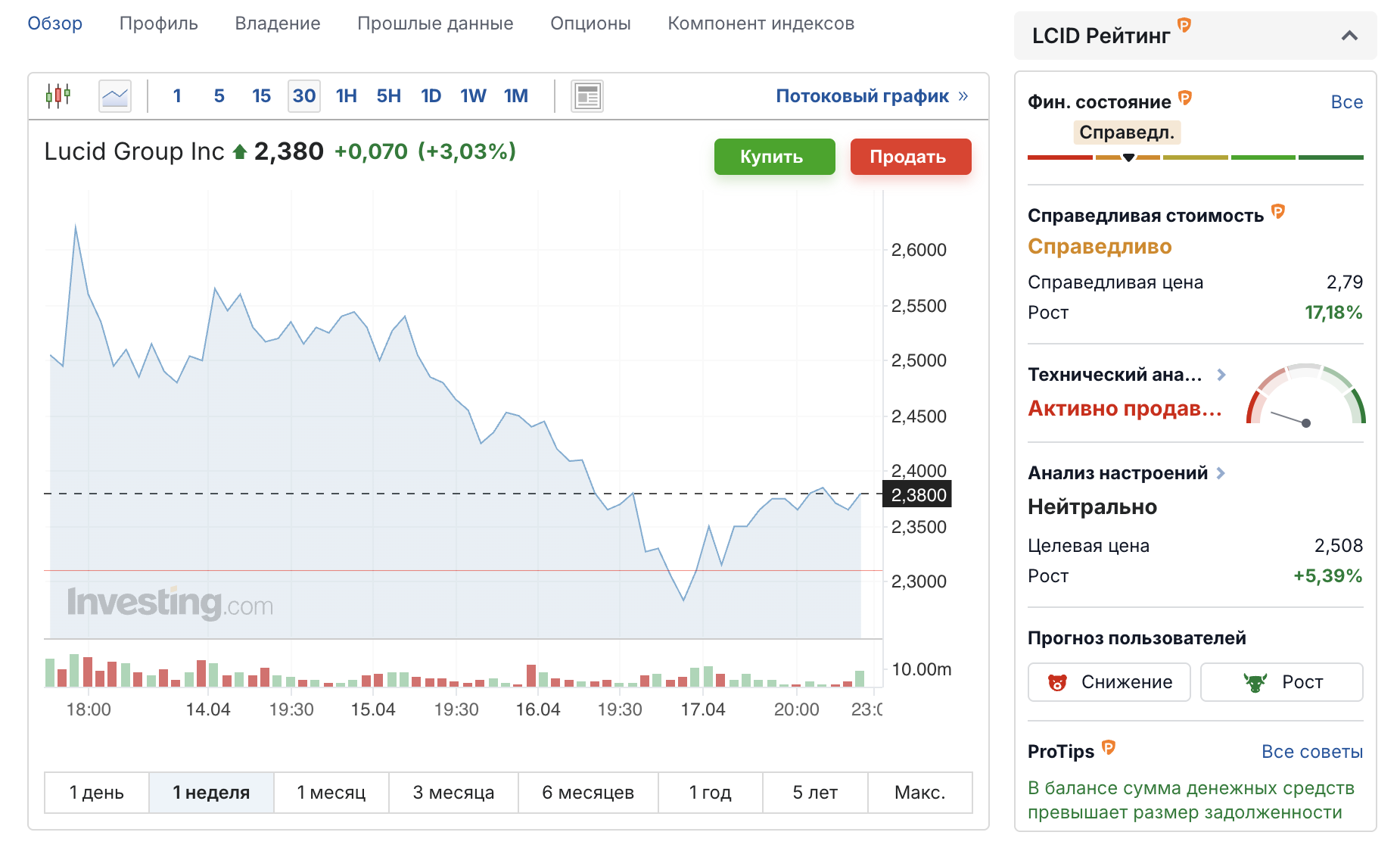
Task: Select 6 месяцев range
Action: (x=588, y=793)
